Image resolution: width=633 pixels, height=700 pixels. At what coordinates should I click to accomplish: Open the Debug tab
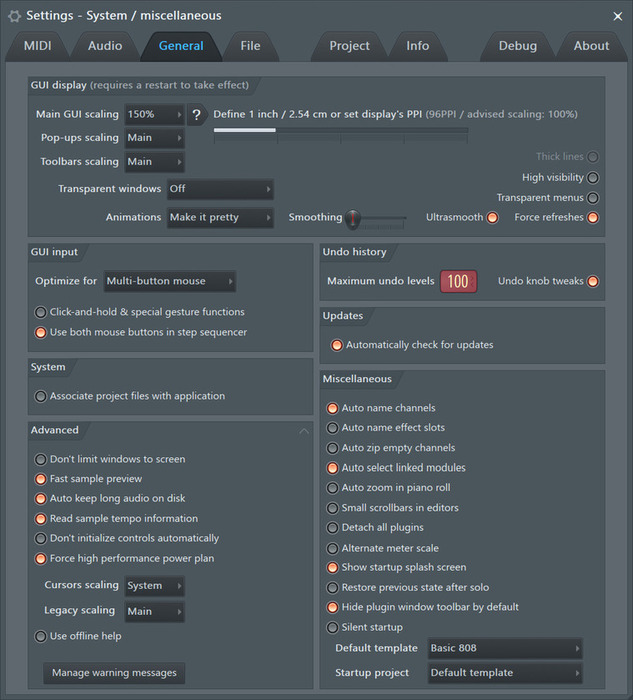tap(518, 46)
